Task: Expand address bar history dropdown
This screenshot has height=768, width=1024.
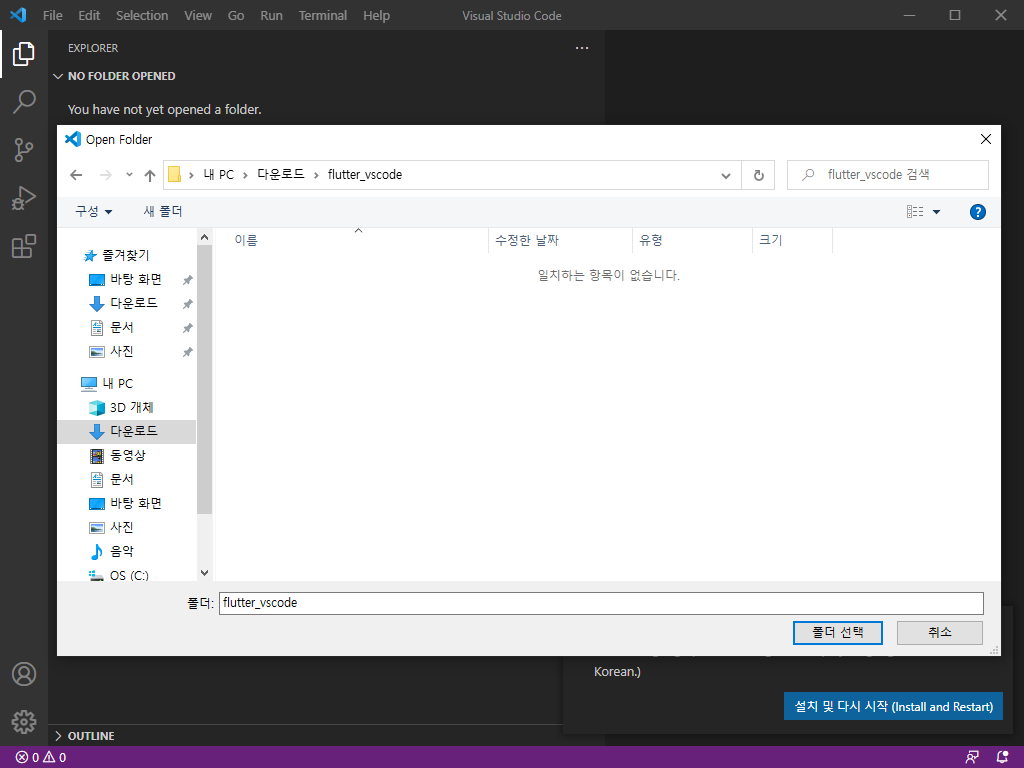Action: (x=726, y=175)
